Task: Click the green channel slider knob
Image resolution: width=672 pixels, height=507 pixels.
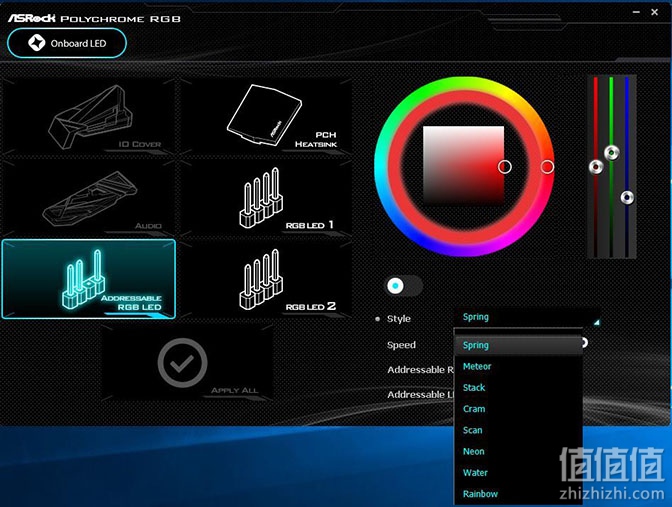Action: (x=612, y=152)
